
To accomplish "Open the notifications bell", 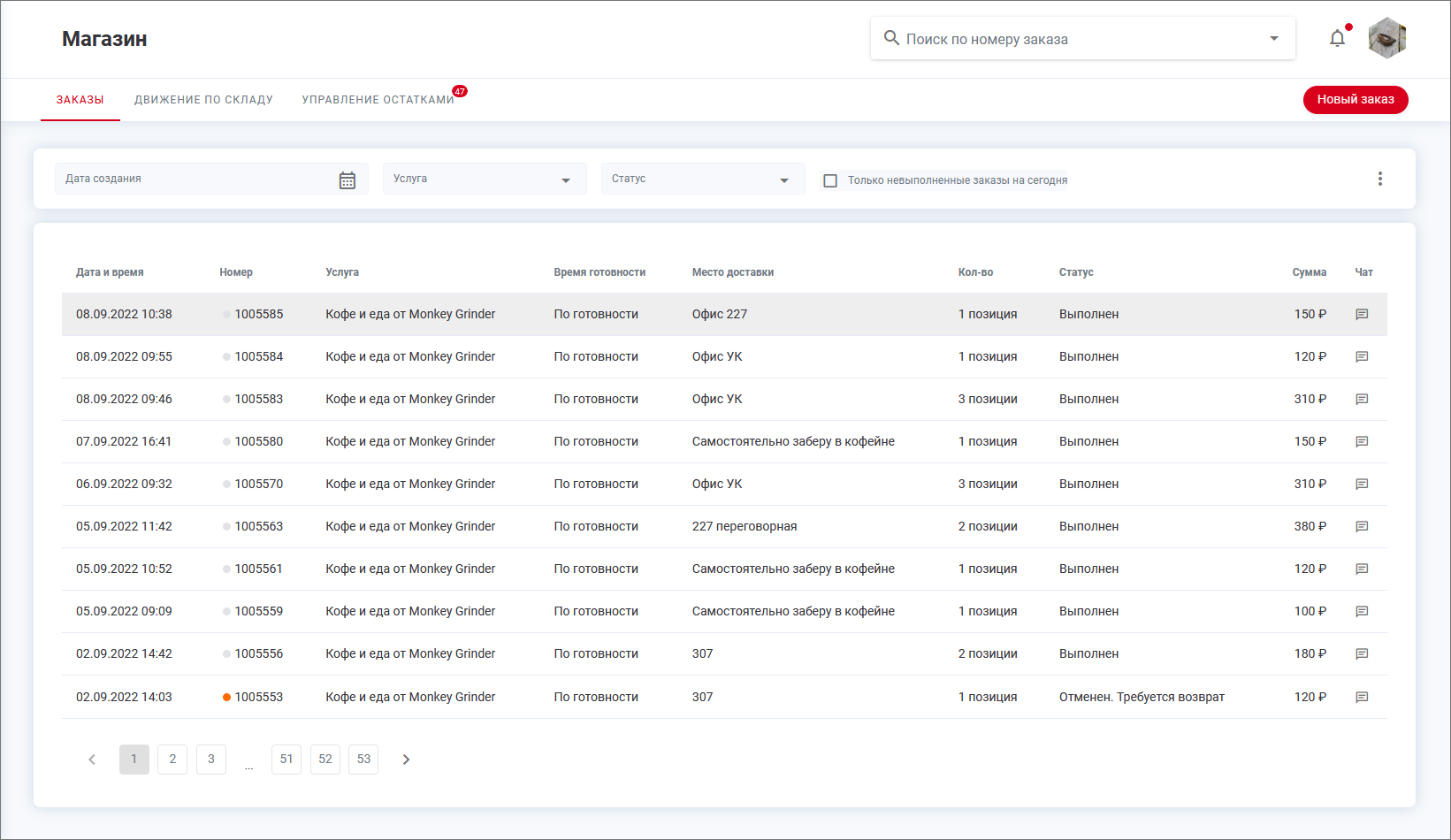I will pyautogui.click(x=1337, y=39).
